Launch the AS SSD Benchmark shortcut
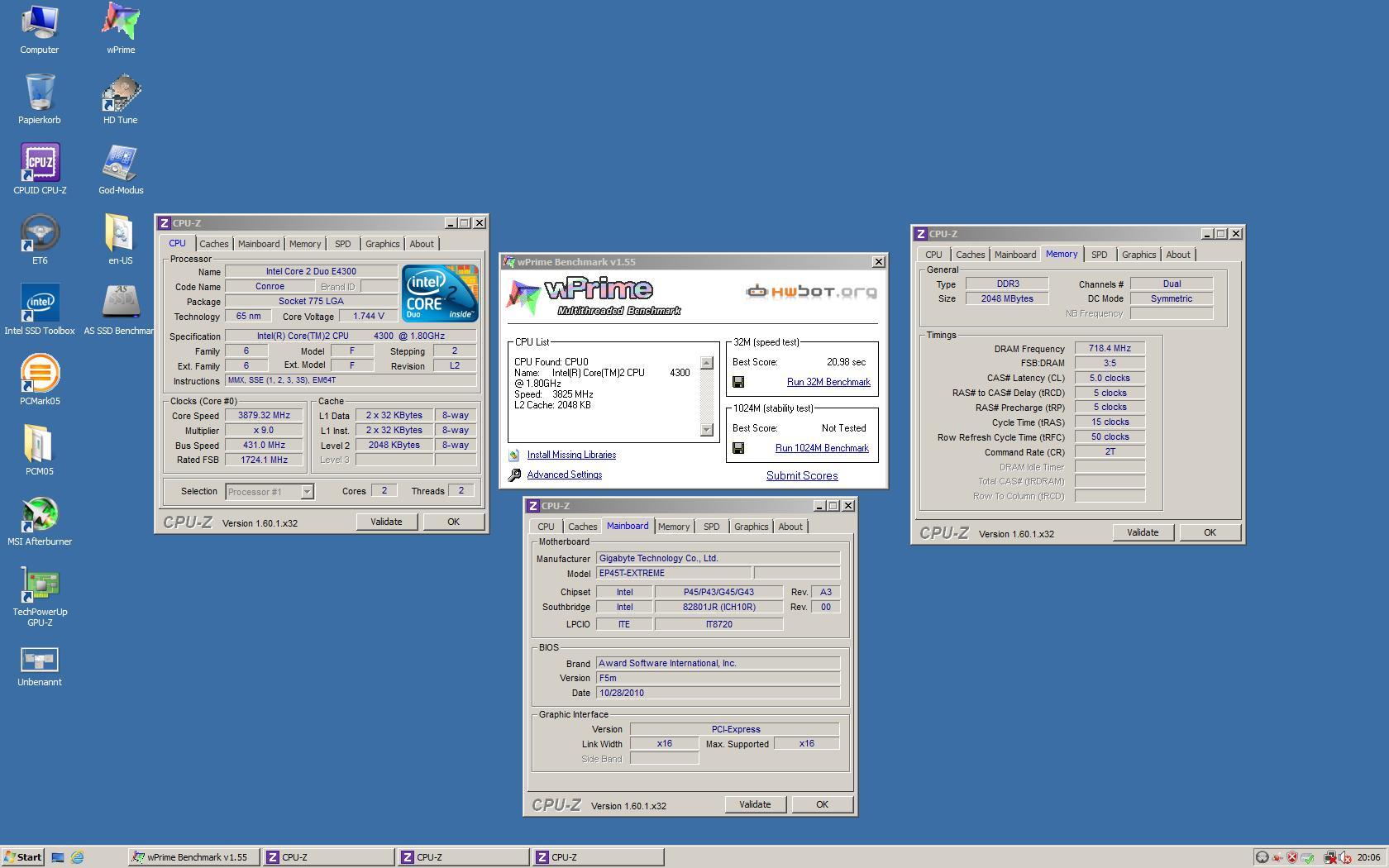 point(121,310)
